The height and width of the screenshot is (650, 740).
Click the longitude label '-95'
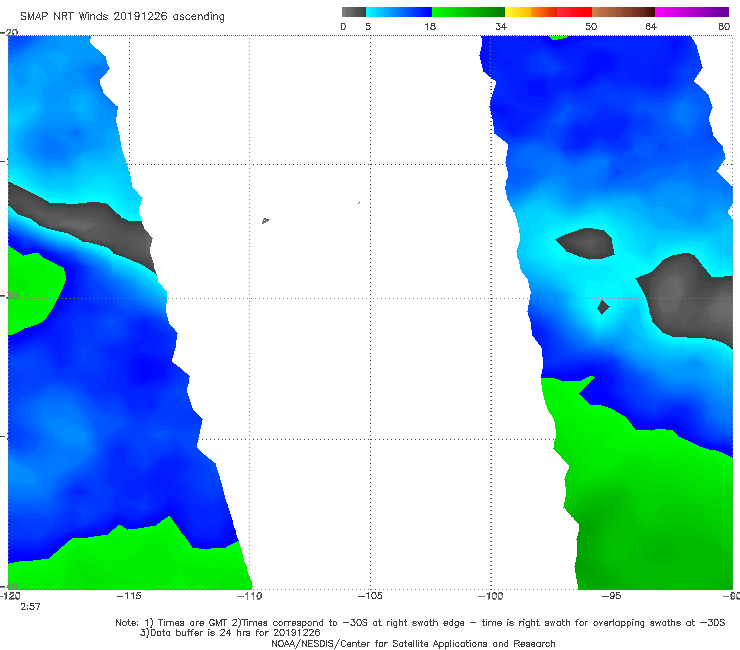pos(611,596)
